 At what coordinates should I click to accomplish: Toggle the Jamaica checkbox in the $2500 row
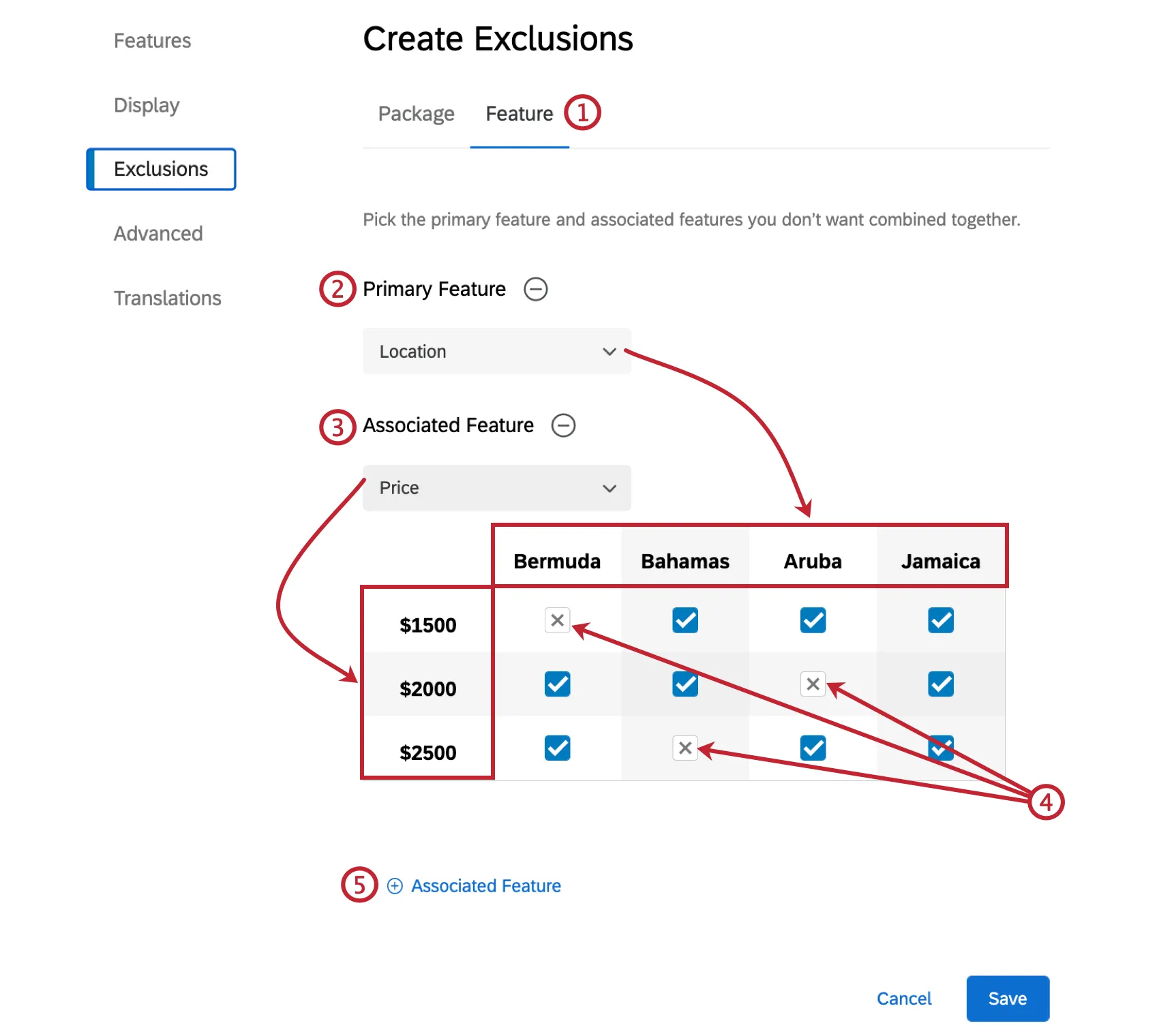coord(941,748)
